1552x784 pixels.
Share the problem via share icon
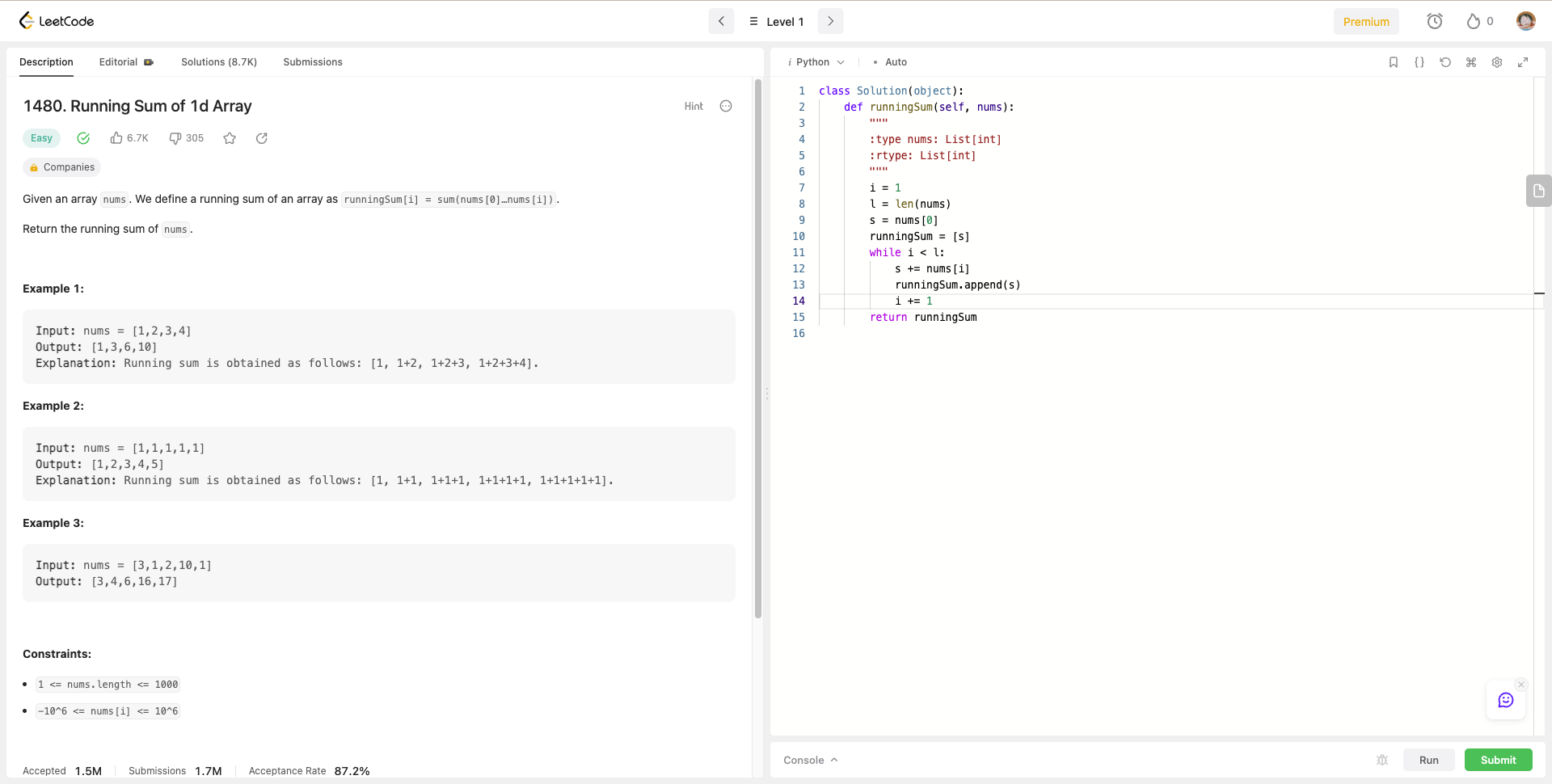pos(262,138)
